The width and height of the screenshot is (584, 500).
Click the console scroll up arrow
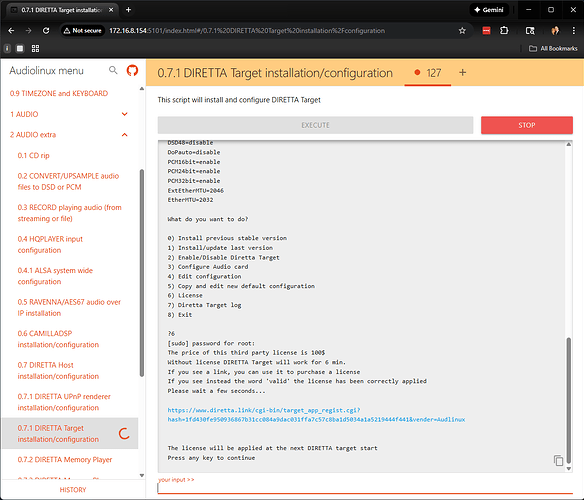pos(569,144)
